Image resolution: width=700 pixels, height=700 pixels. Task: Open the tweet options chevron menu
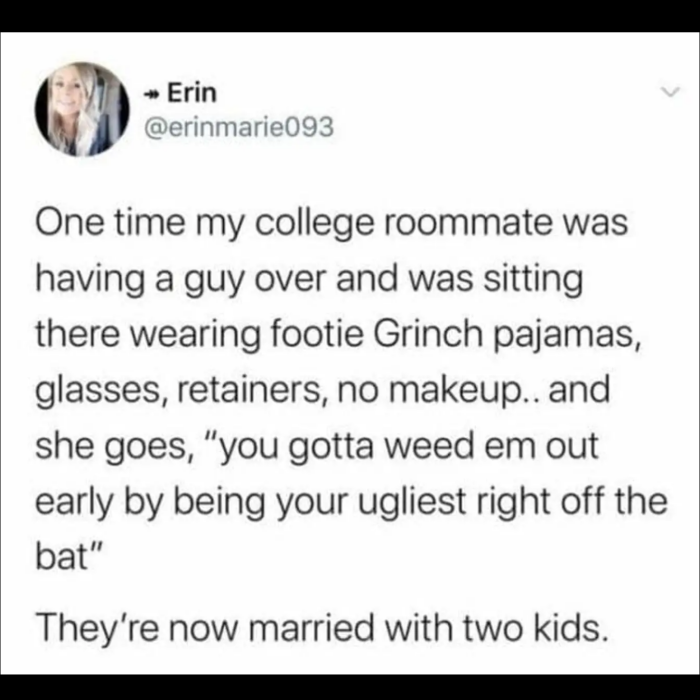click(670, 92)
